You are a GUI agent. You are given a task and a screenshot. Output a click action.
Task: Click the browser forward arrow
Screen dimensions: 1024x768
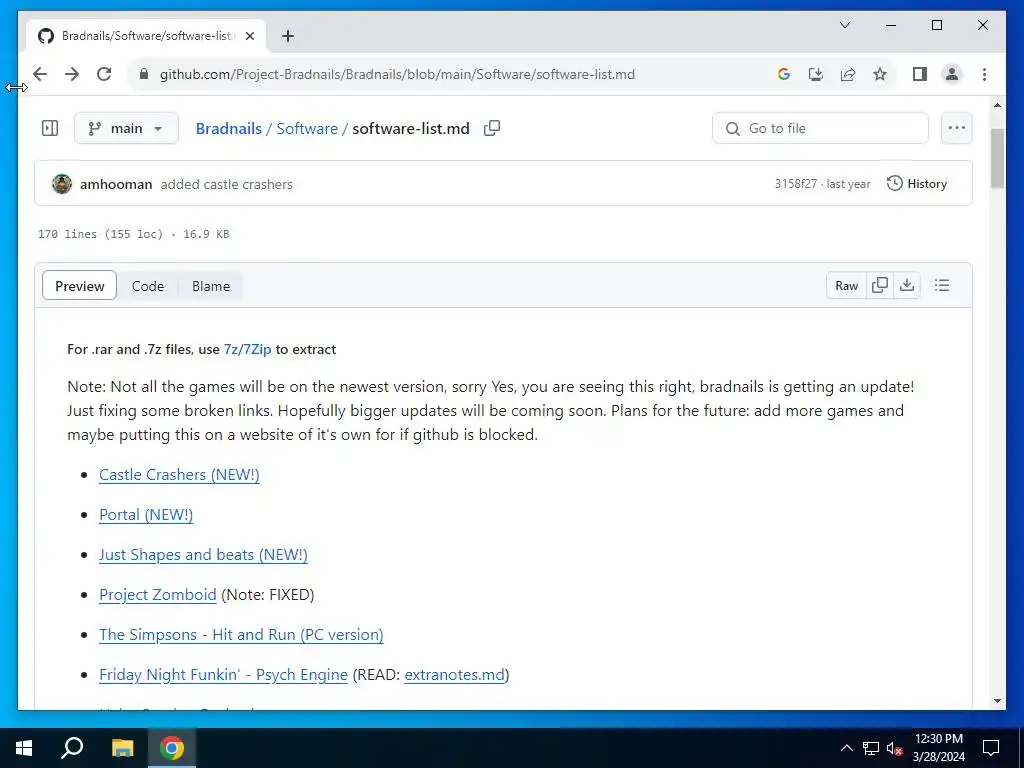[x=72, y=74]
